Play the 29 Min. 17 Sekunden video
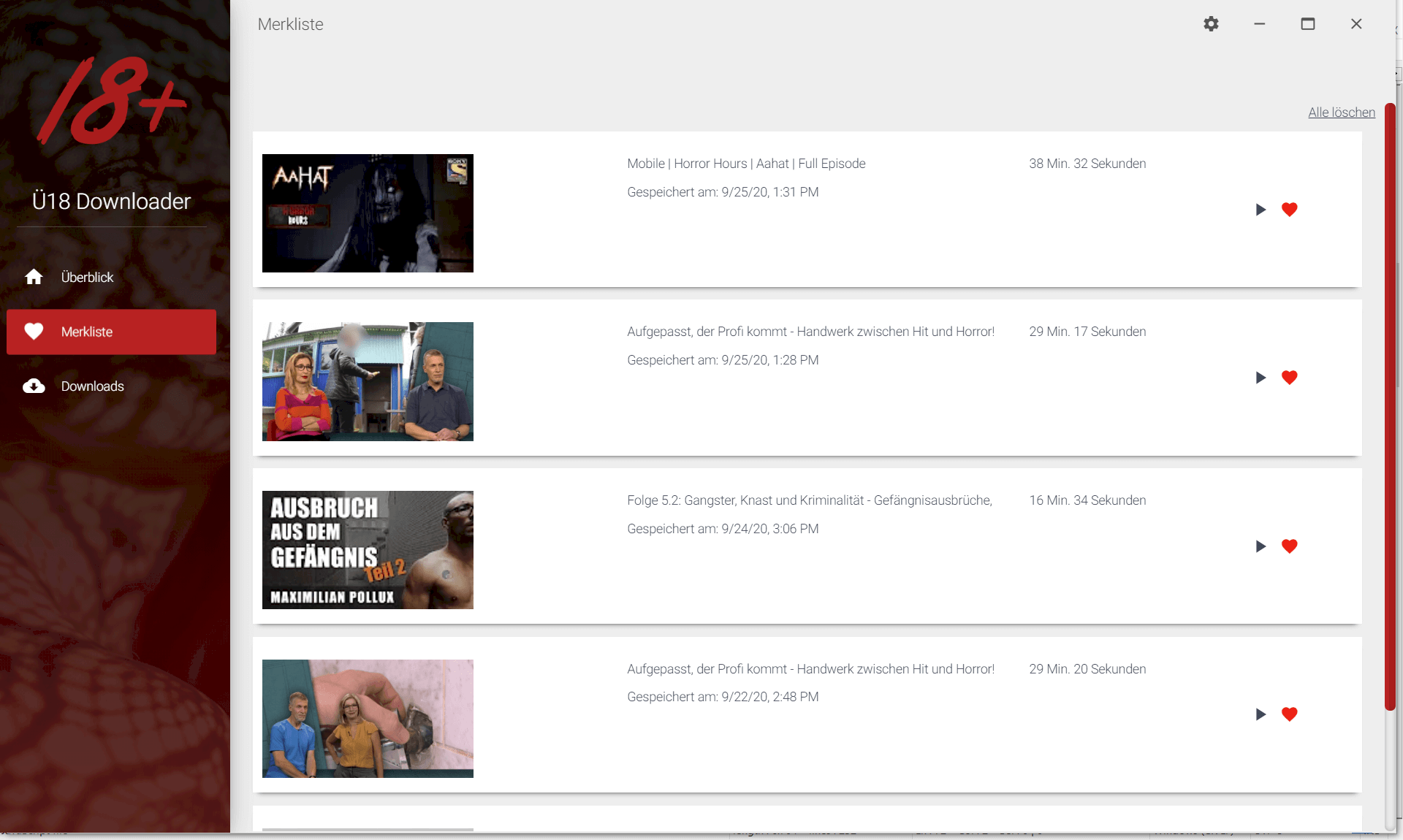Image resolution: width=1403 pixels, height=840 pixels. tap(1261, 378)
